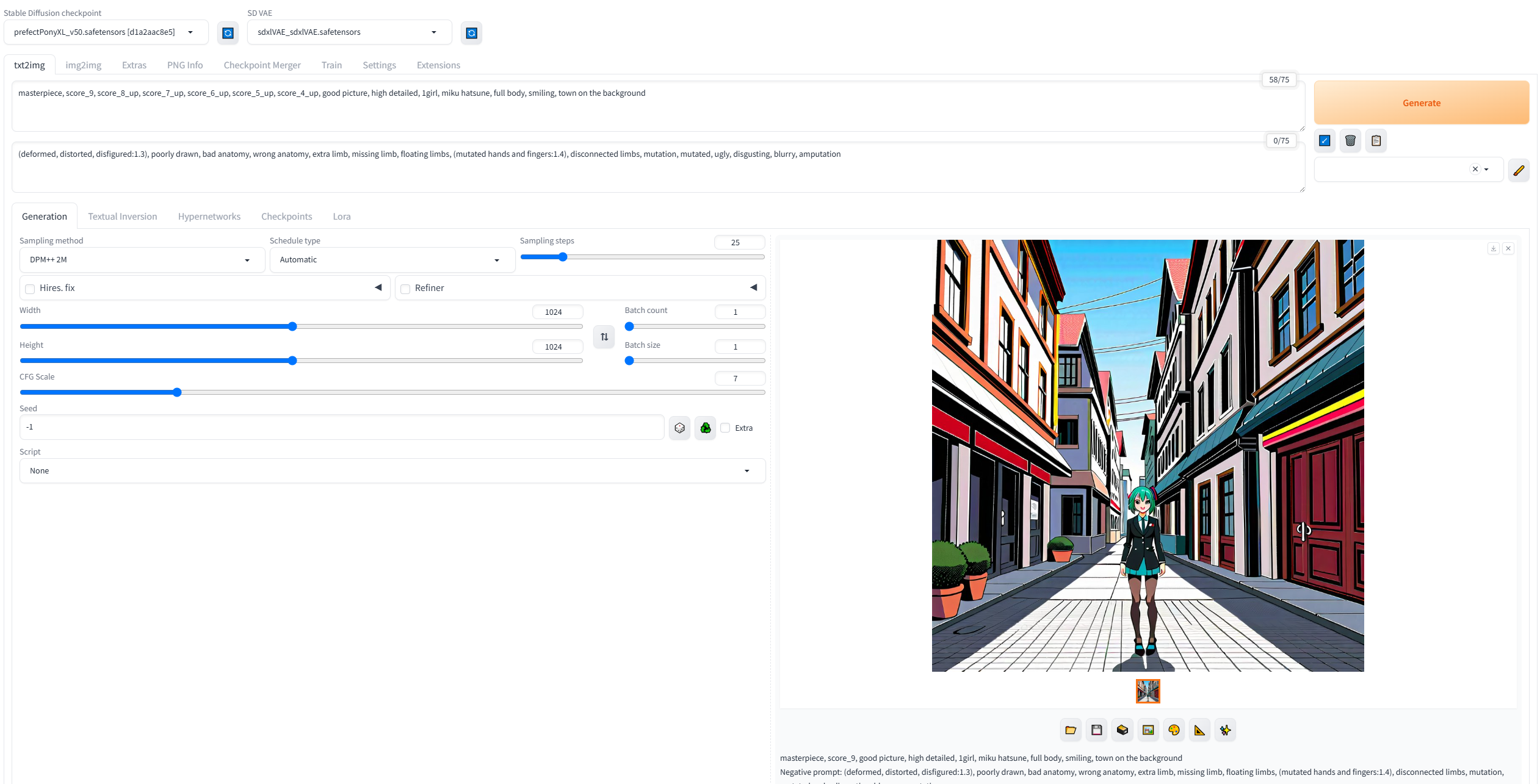Go to the Train tab
The width and height of the screenshot is (1540, 784).
click(331, 65)
